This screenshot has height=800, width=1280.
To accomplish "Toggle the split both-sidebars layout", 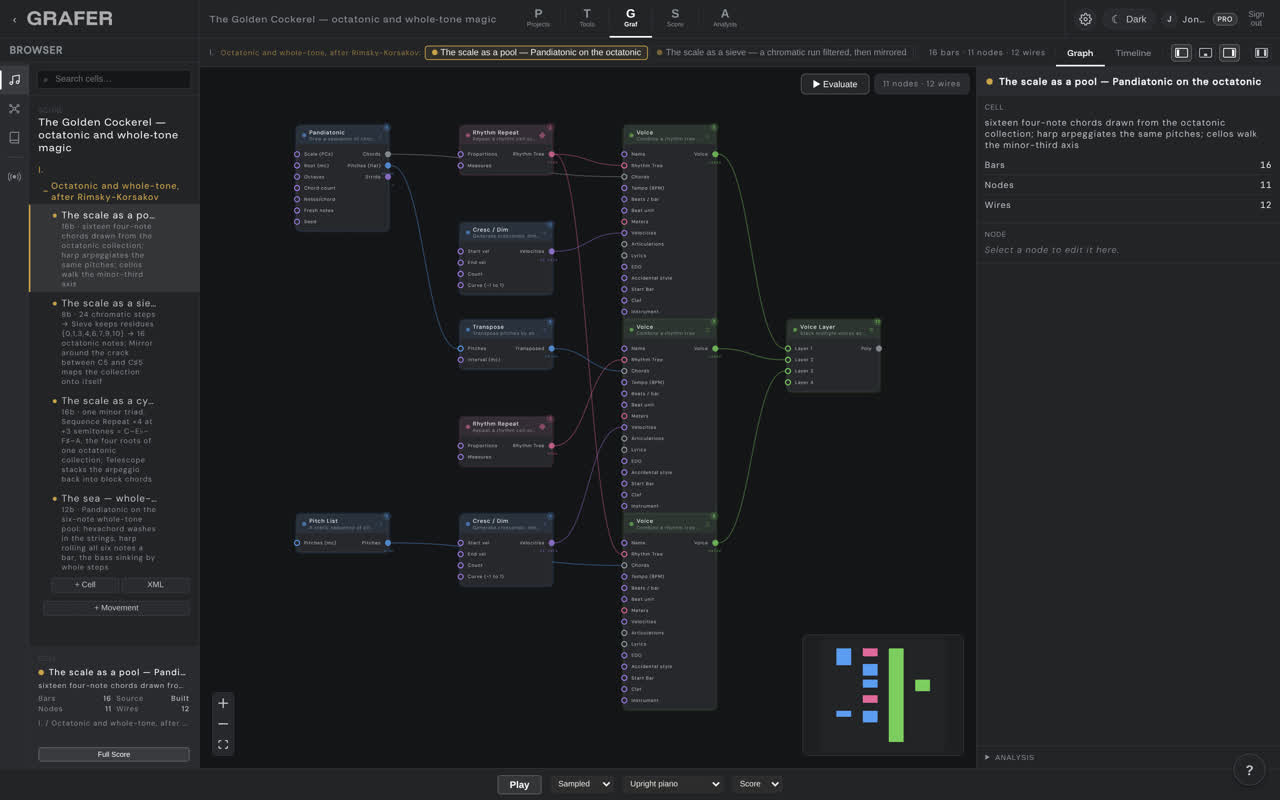I will point(1261,53).
